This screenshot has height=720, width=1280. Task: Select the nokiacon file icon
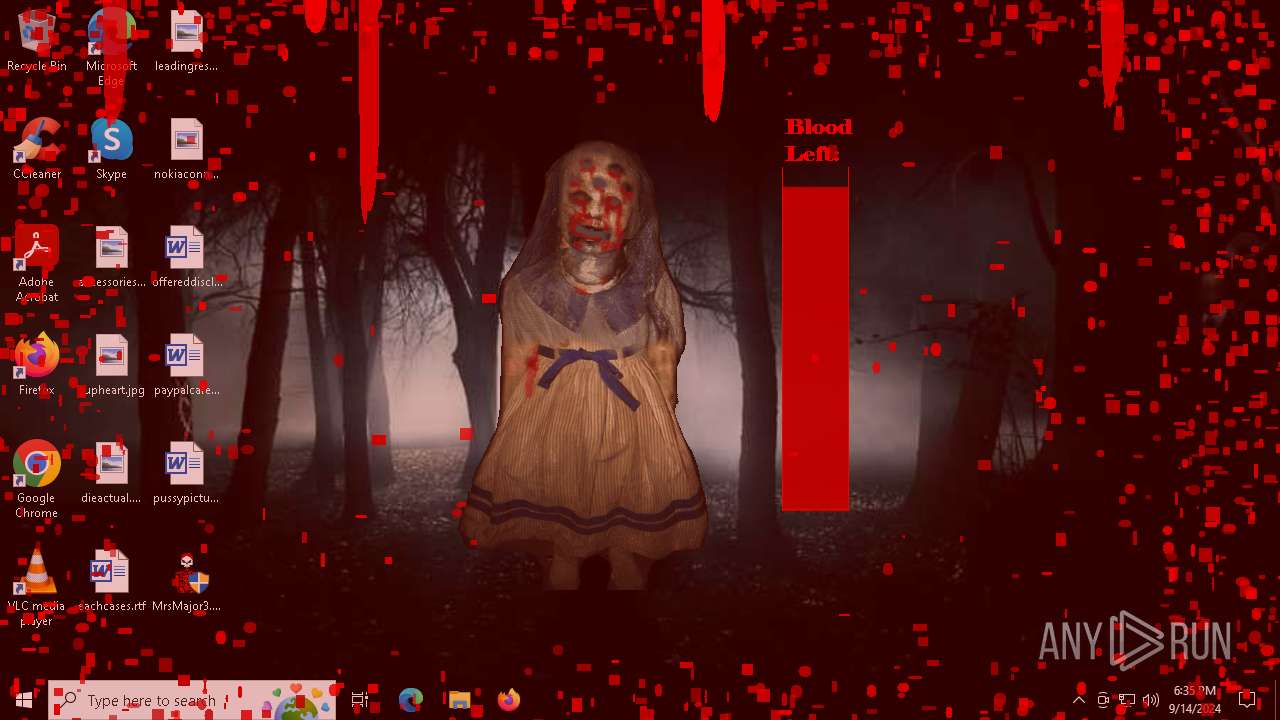(x=186, y=150)
